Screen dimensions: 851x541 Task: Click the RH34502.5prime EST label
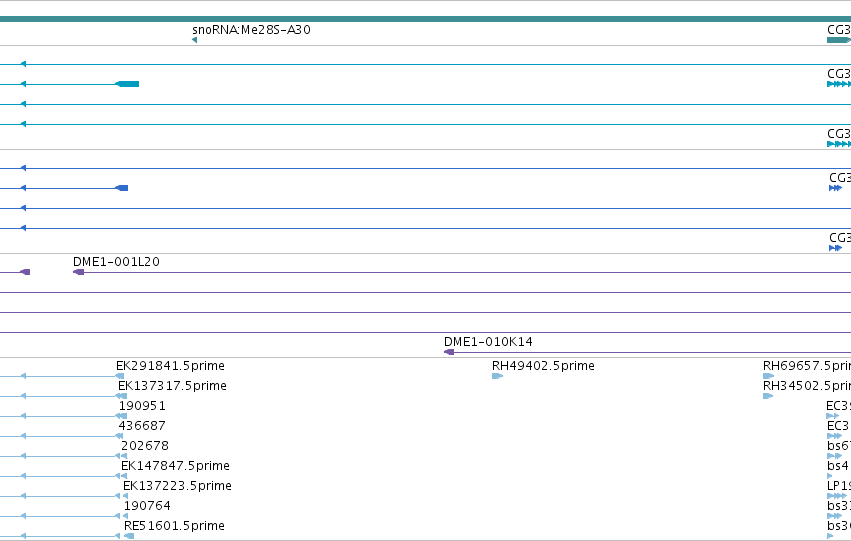click(807, 386)
